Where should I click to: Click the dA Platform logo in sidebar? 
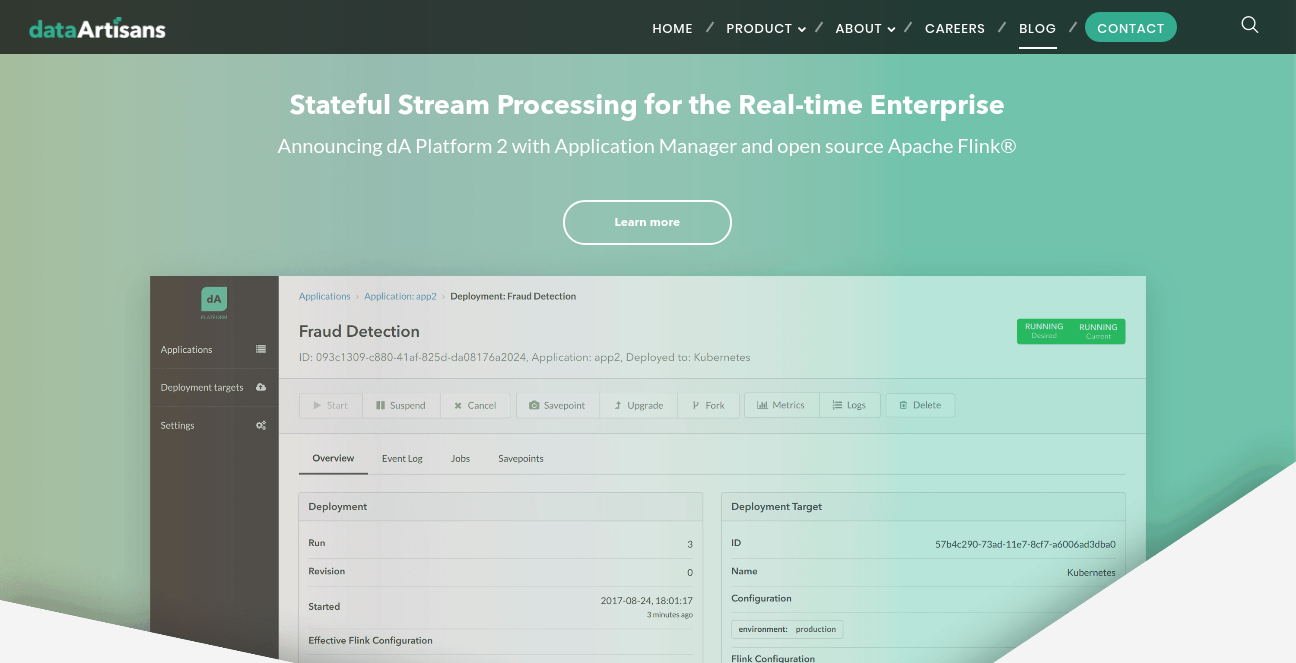[214, 303]
